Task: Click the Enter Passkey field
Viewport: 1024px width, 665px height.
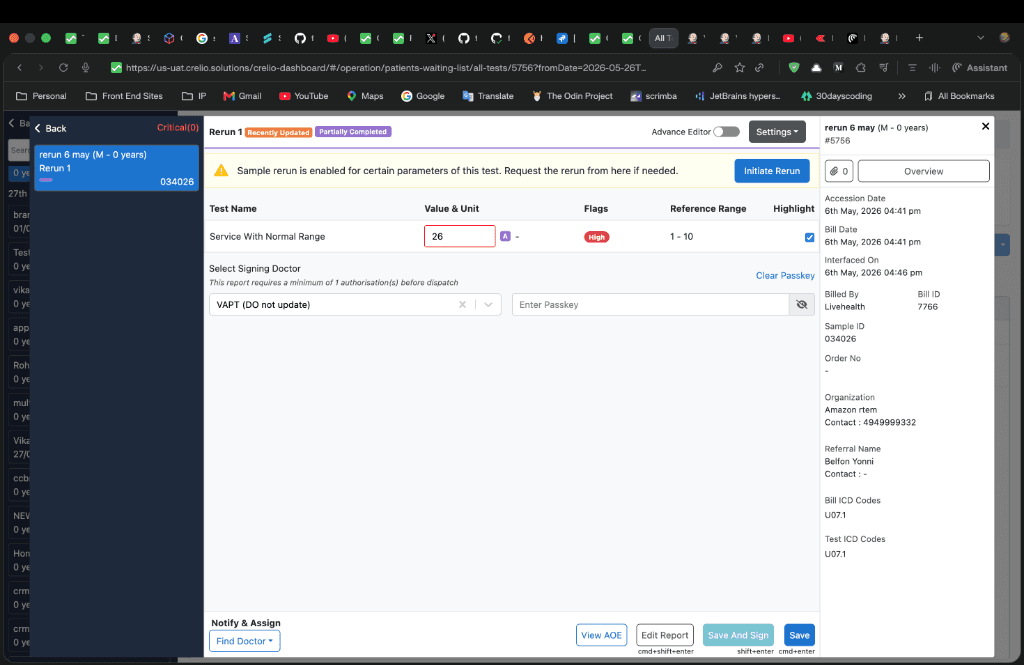Action: [x=650, y=304]
